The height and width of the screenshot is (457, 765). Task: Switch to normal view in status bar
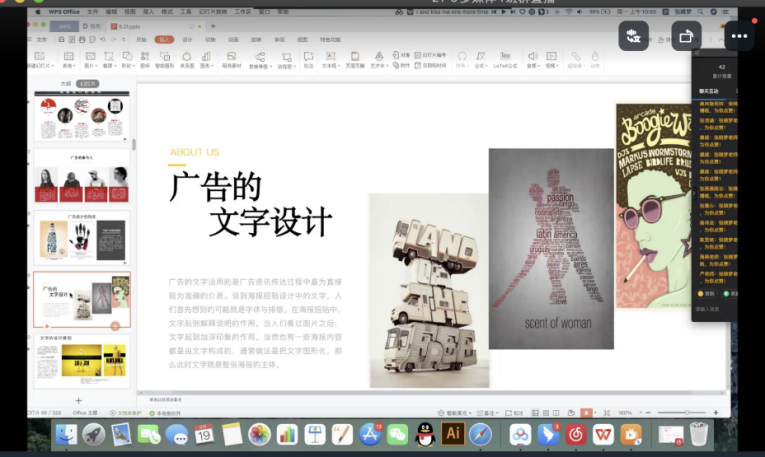tap(535, 413)
